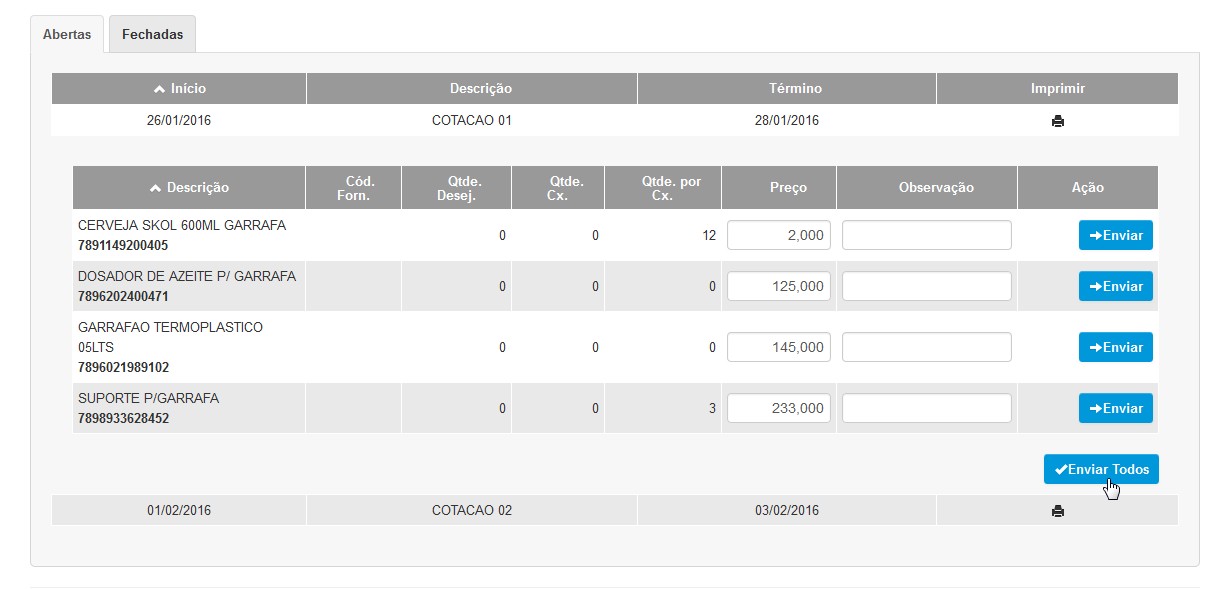The height and width of the screenshot is (589, 1227).
Task: Send SUPORTE P/GARRAFA row with Enviar
Action: click(1115, 408)
